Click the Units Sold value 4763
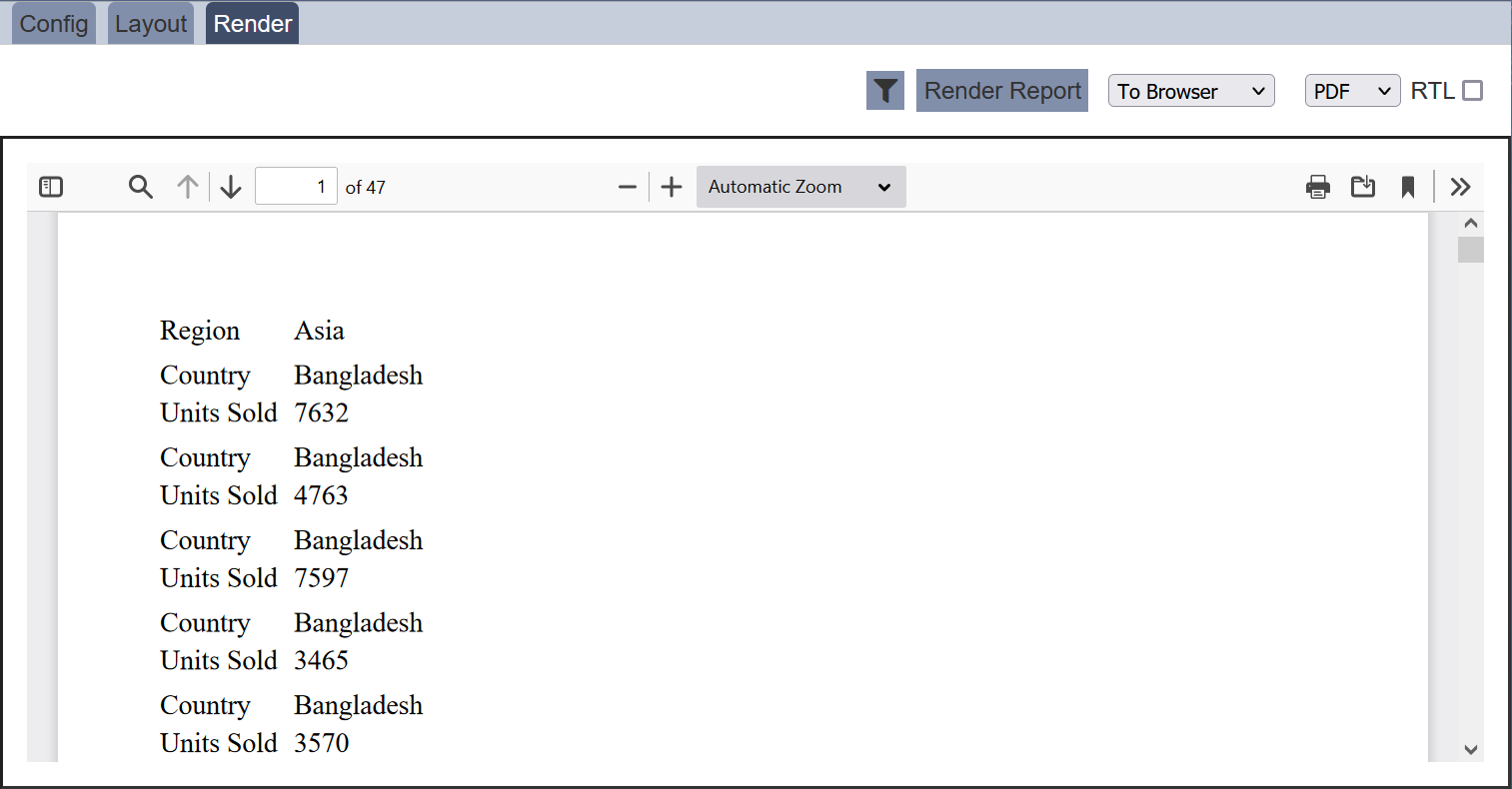Image resolution: width=1512 pixels, height=789 pixels. 322,495
